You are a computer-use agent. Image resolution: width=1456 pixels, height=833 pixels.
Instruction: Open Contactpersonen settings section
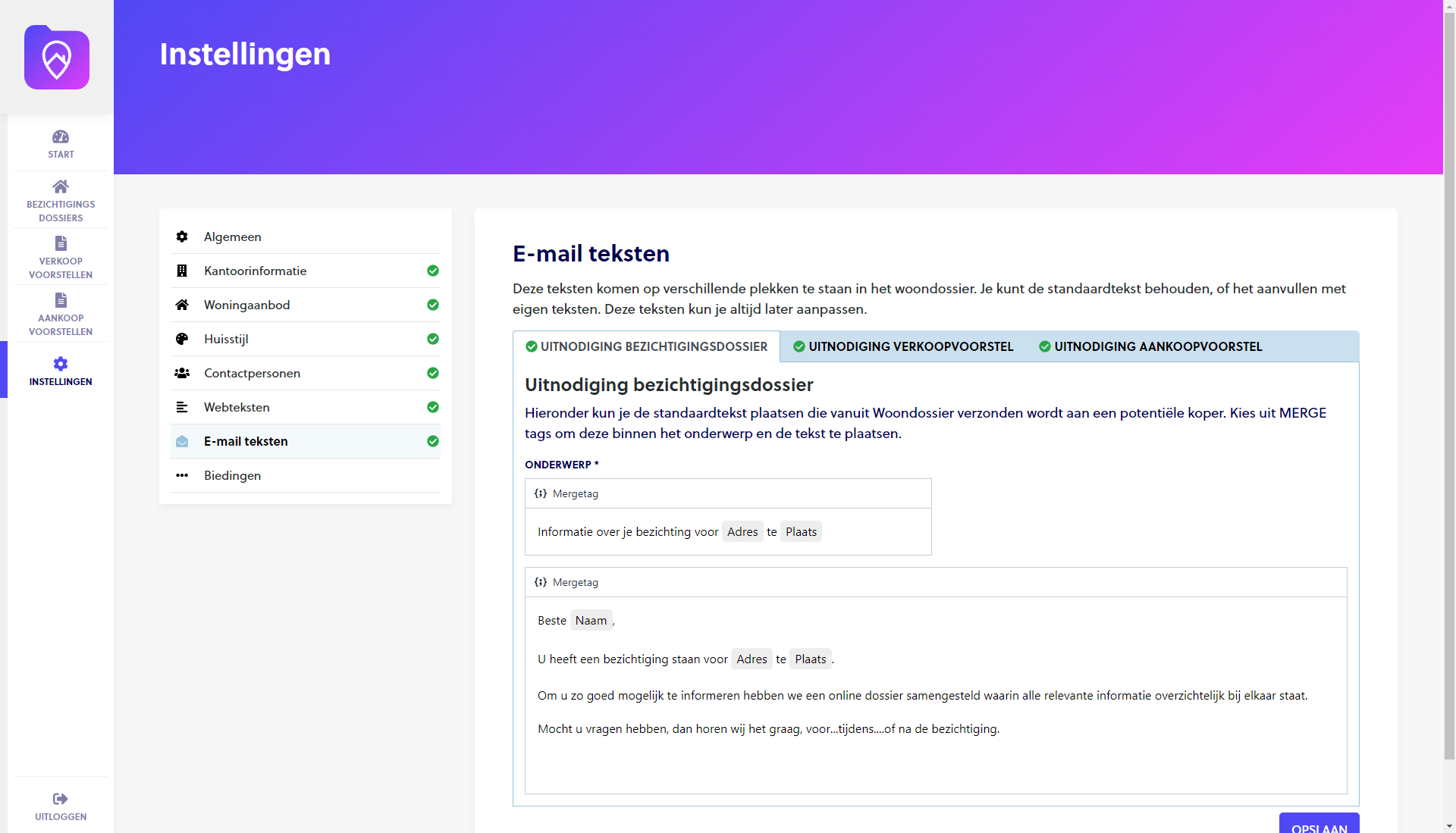click(x=306, y=373)
